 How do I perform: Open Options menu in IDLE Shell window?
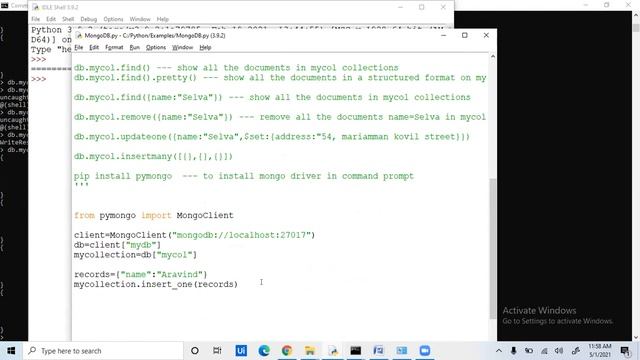click(113, 19)
